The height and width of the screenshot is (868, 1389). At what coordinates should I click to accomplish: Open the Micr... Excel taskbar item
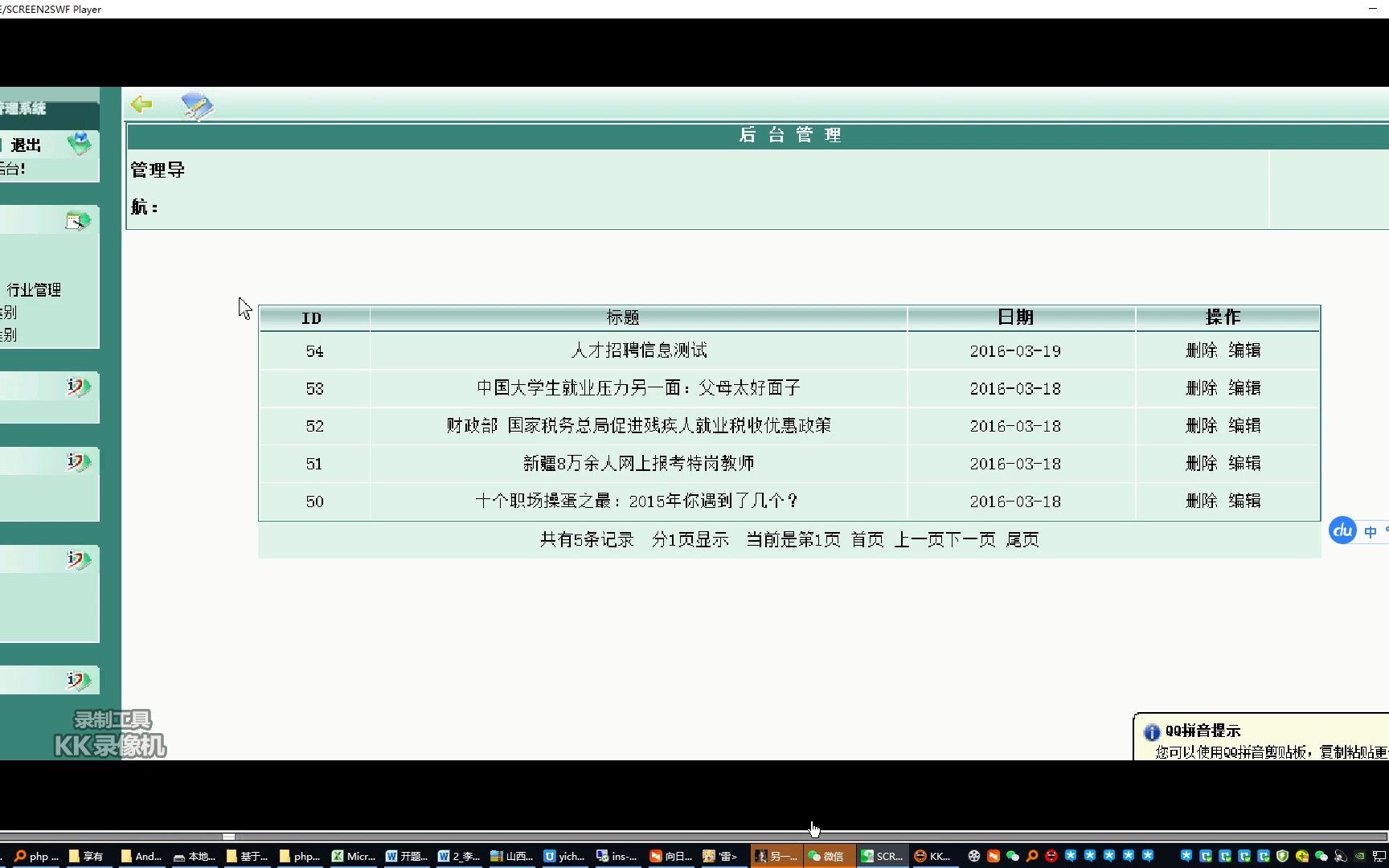pyautogui.click(x=354, y=856)
